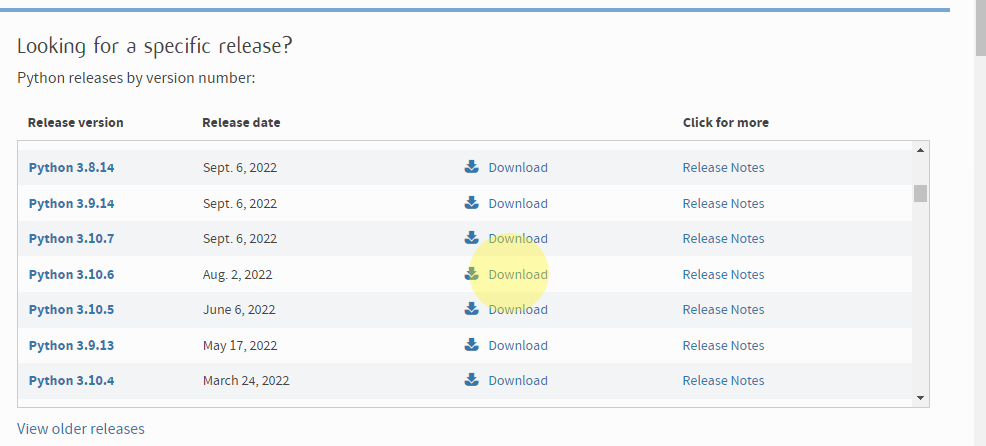View Release Notes for Python 3.10.6

(x=724, y=275)
